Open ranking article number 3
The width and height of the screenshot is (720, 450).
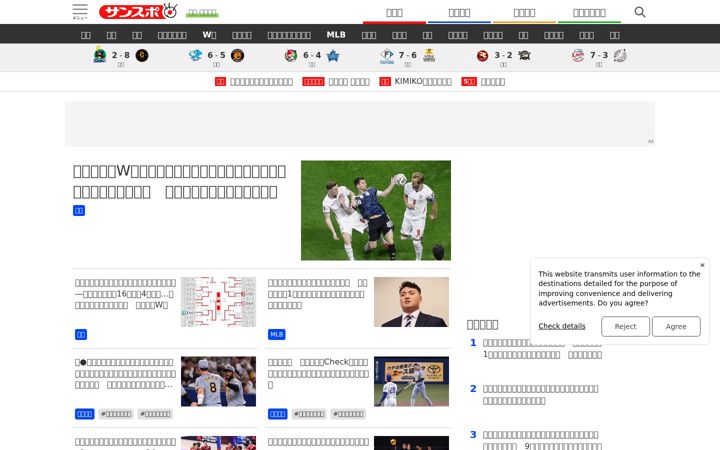point(542,440)
